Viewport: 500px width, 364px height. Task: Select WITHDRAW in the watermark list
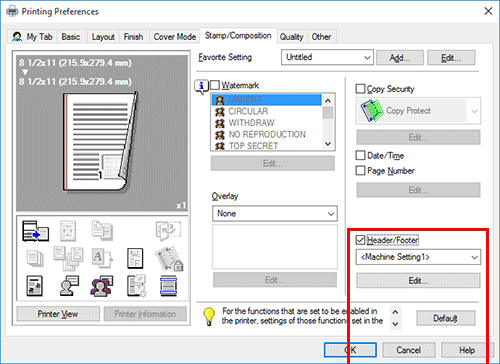(x=267, y=123)
